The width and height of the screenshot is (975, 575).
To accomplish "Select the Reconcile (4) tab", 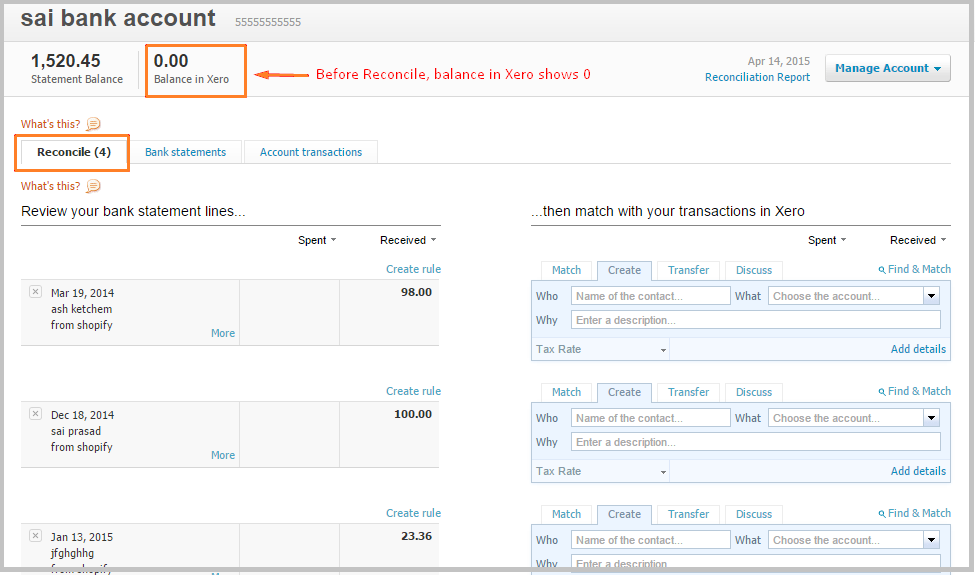I will (x=73, y=152).
